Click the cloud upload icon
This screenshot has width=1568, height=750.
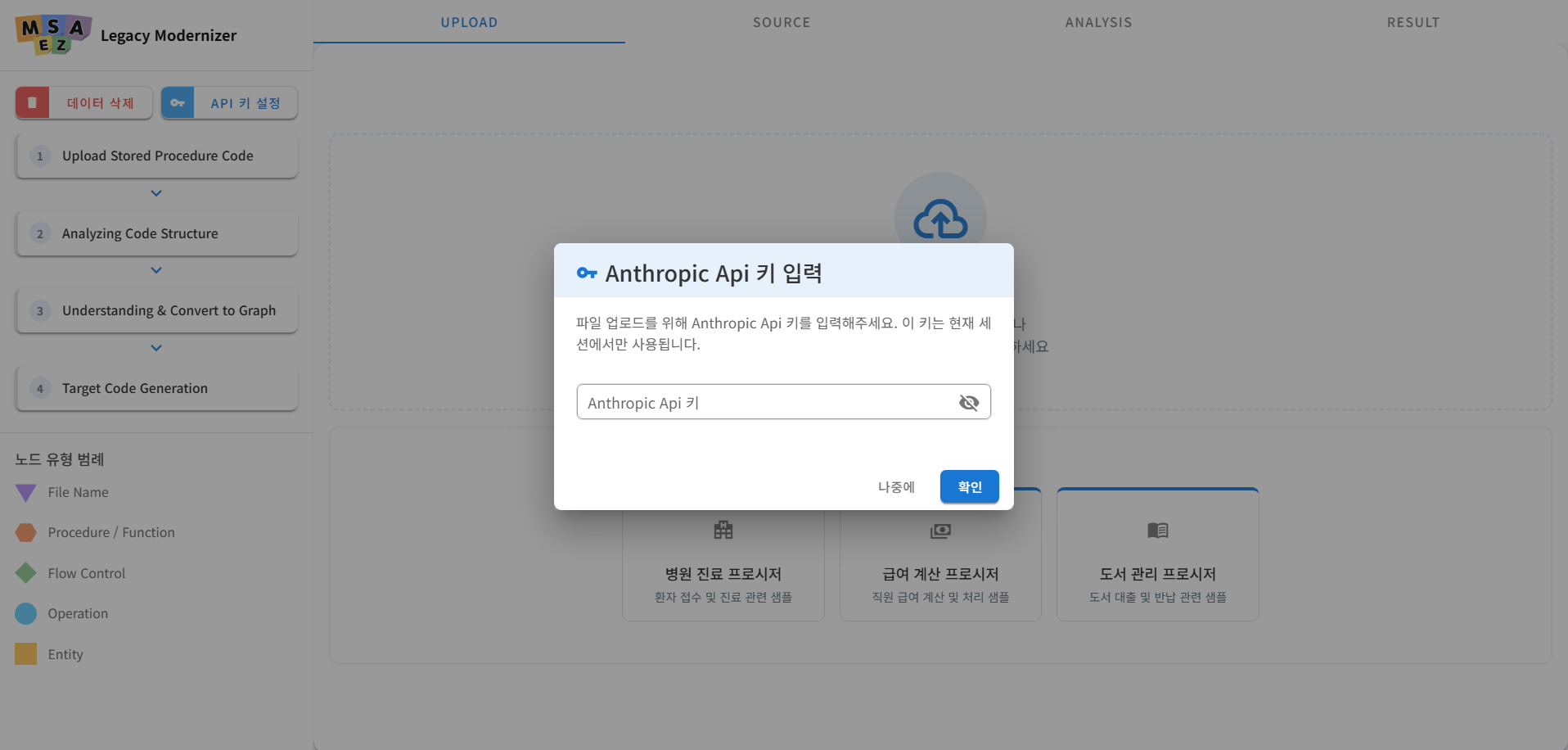pos(940,219)
